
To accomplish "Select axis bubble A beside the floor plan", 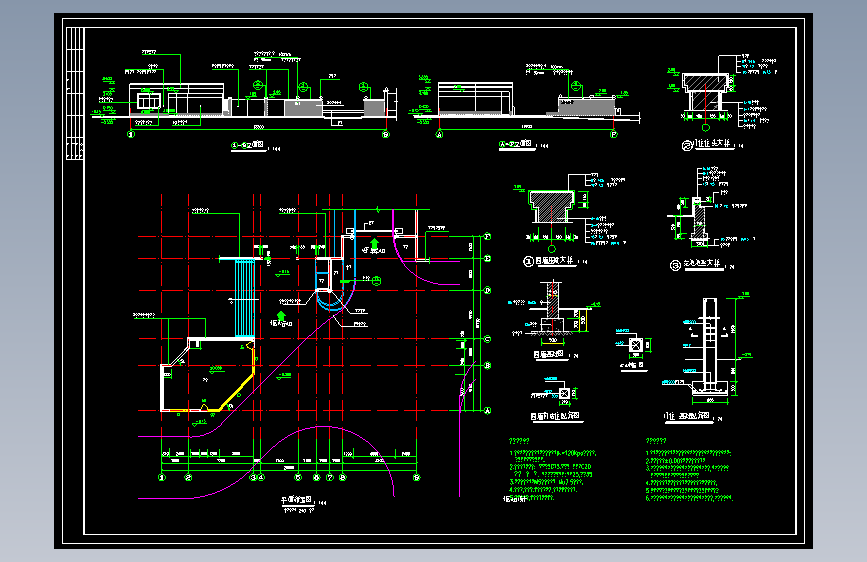I will 487,410.
